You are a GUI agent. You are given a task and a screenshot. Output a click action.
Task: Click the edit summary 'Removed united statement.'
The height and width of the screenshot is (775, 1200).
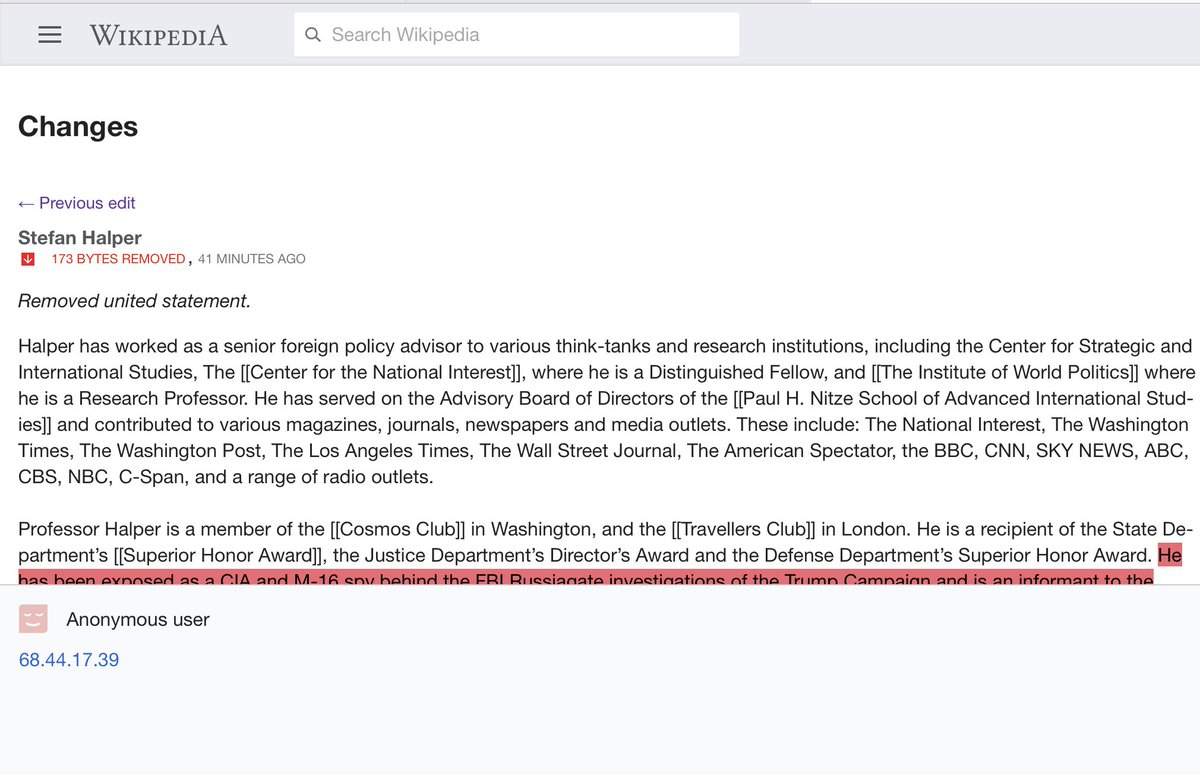134,301
